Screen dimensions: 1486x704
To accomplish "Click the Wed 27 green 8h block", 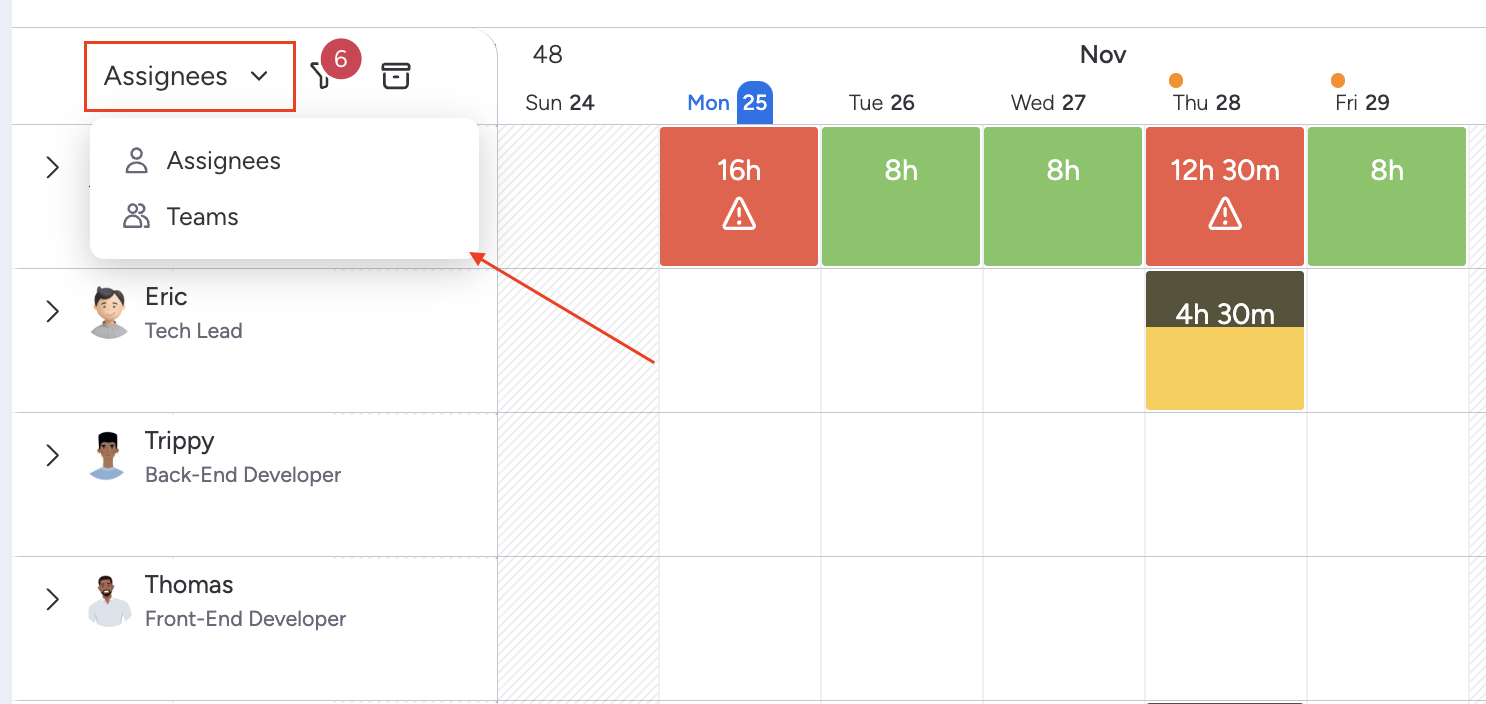I will 1063,196.
